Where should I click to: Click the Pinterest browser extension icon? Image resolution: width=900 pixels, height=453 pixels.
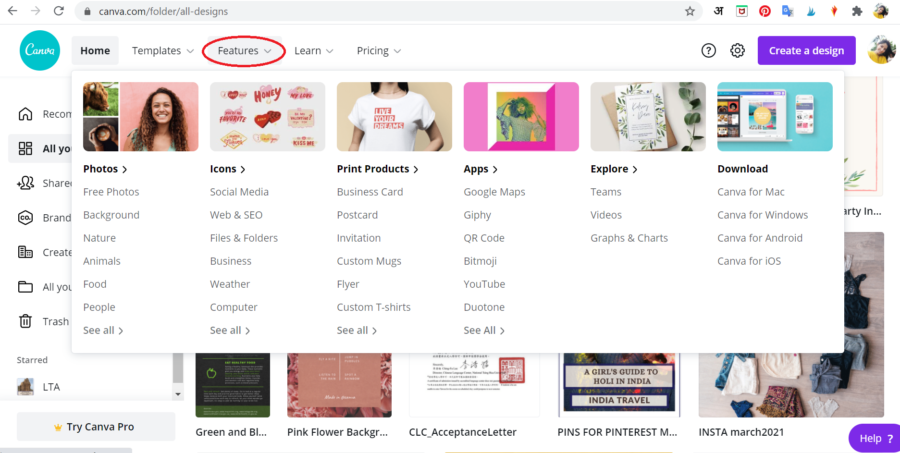pos(764,11)
